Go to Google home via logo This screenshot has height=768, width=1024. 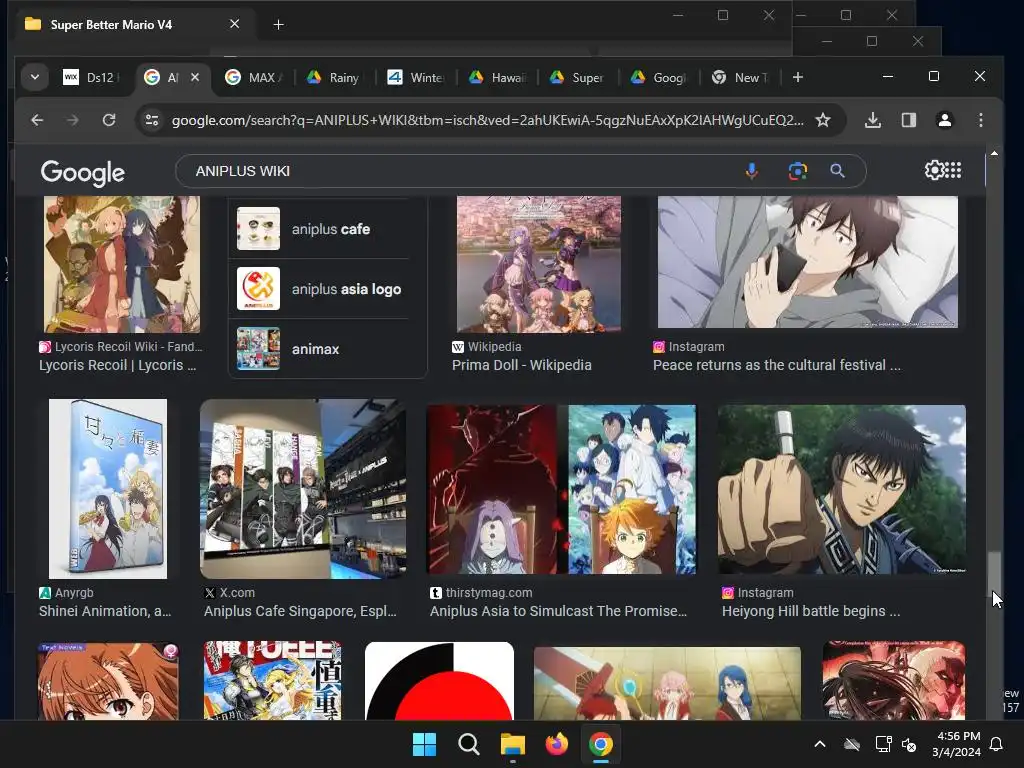point(82,172)
